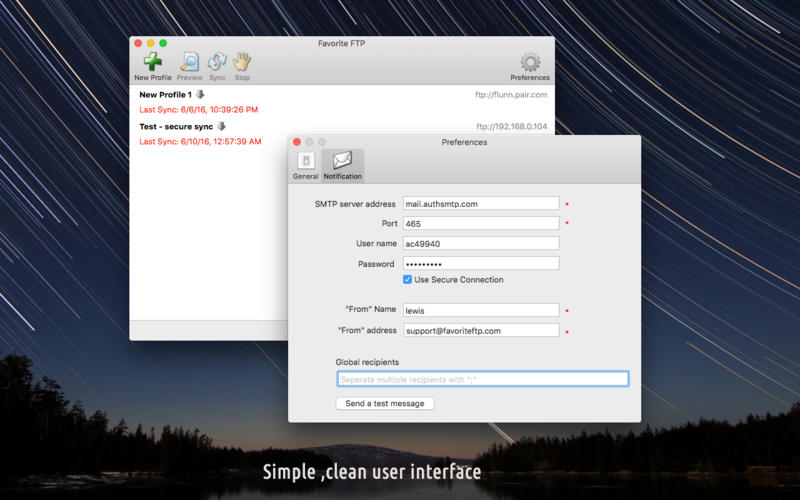
Task: Click the New Profile plus icon
Action: coord(153,63)
